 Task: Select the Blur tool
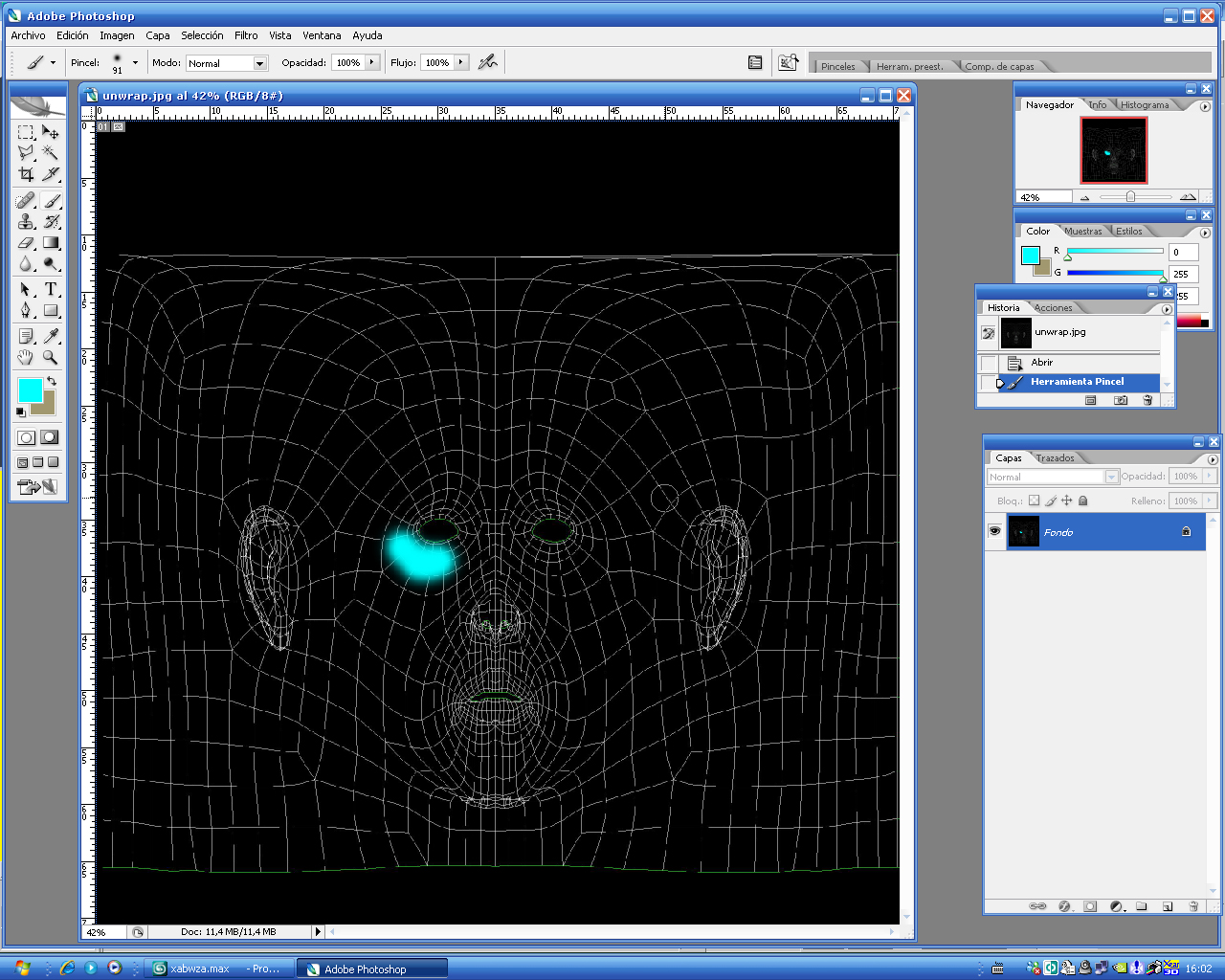pos(26,264)
